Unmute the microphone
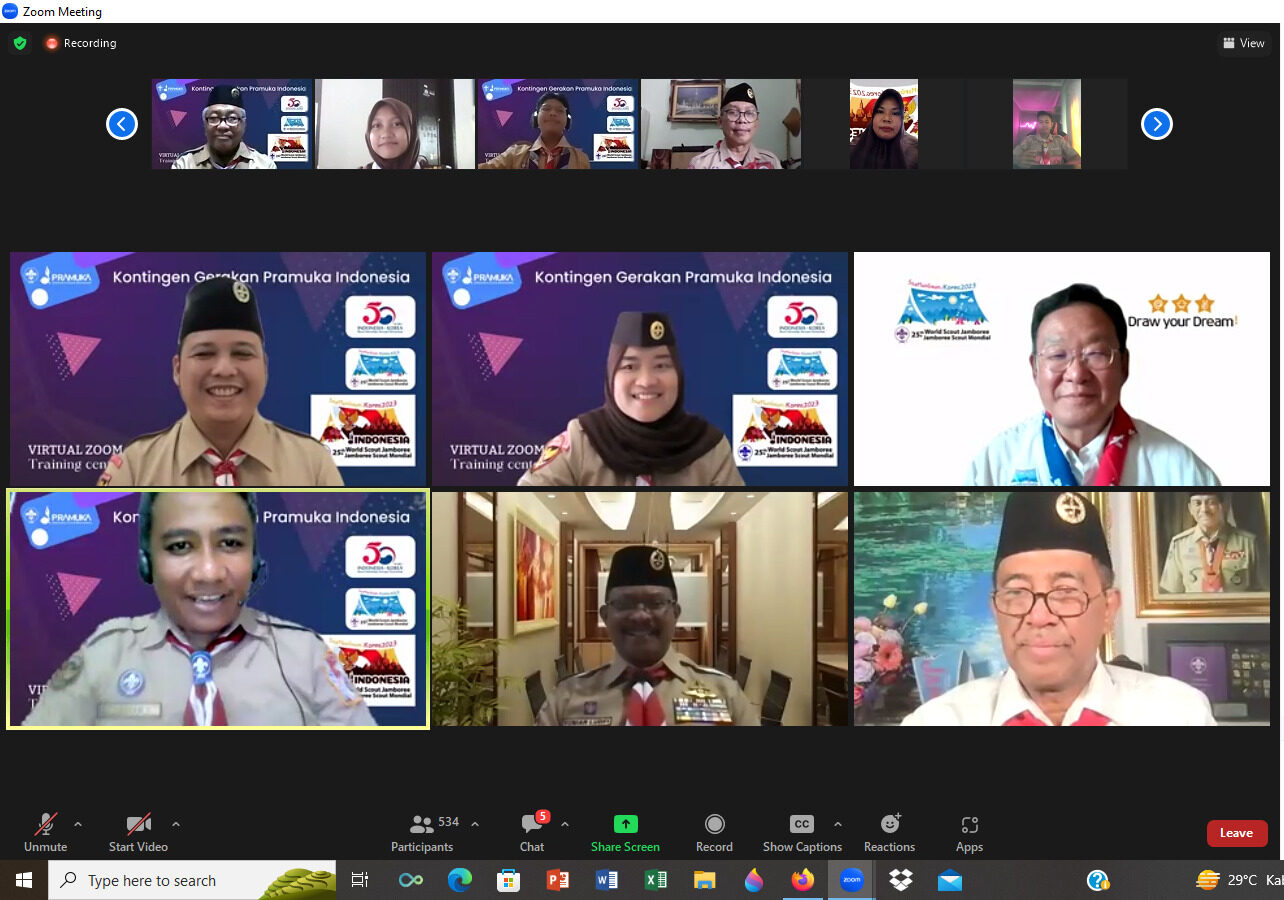Viewport: 1284px width, 900px height. (x=45, y=832)
